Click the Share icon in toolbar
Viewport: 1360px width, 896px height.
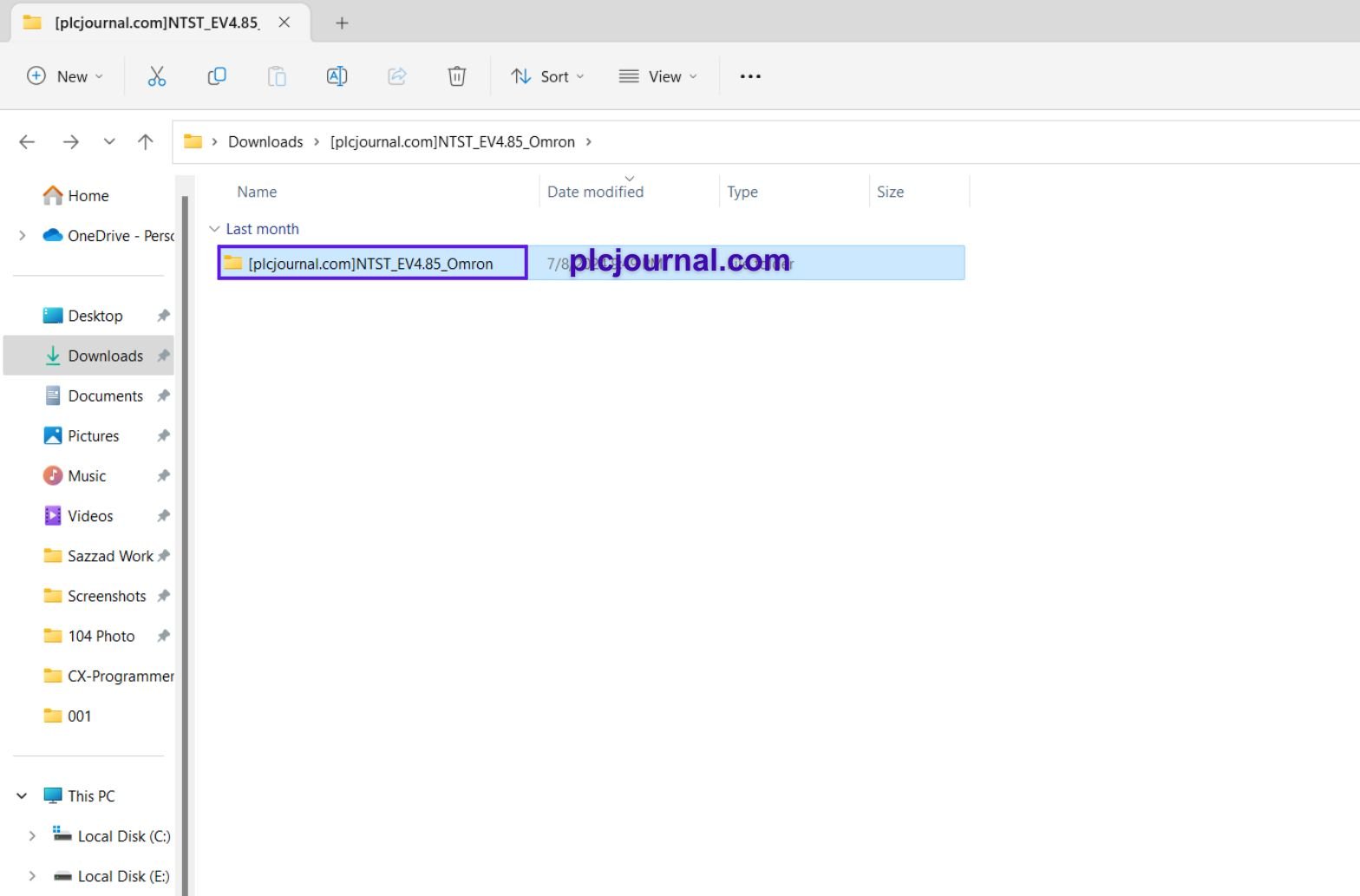pyautogui.click(x=397, y=76)
